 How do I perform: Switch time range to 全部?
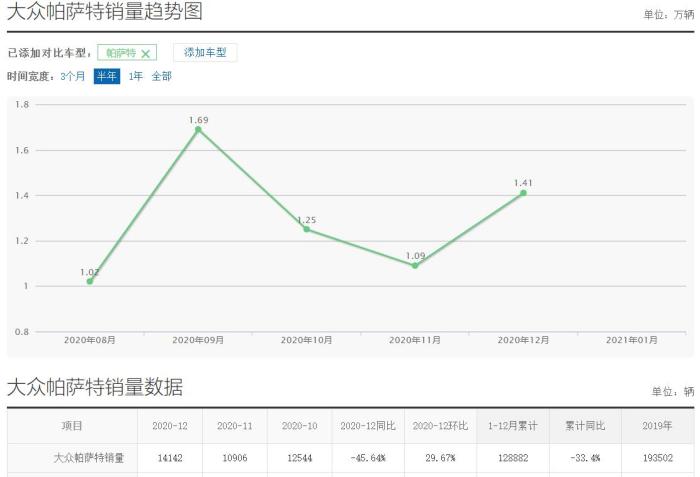(x=161, y=76)
